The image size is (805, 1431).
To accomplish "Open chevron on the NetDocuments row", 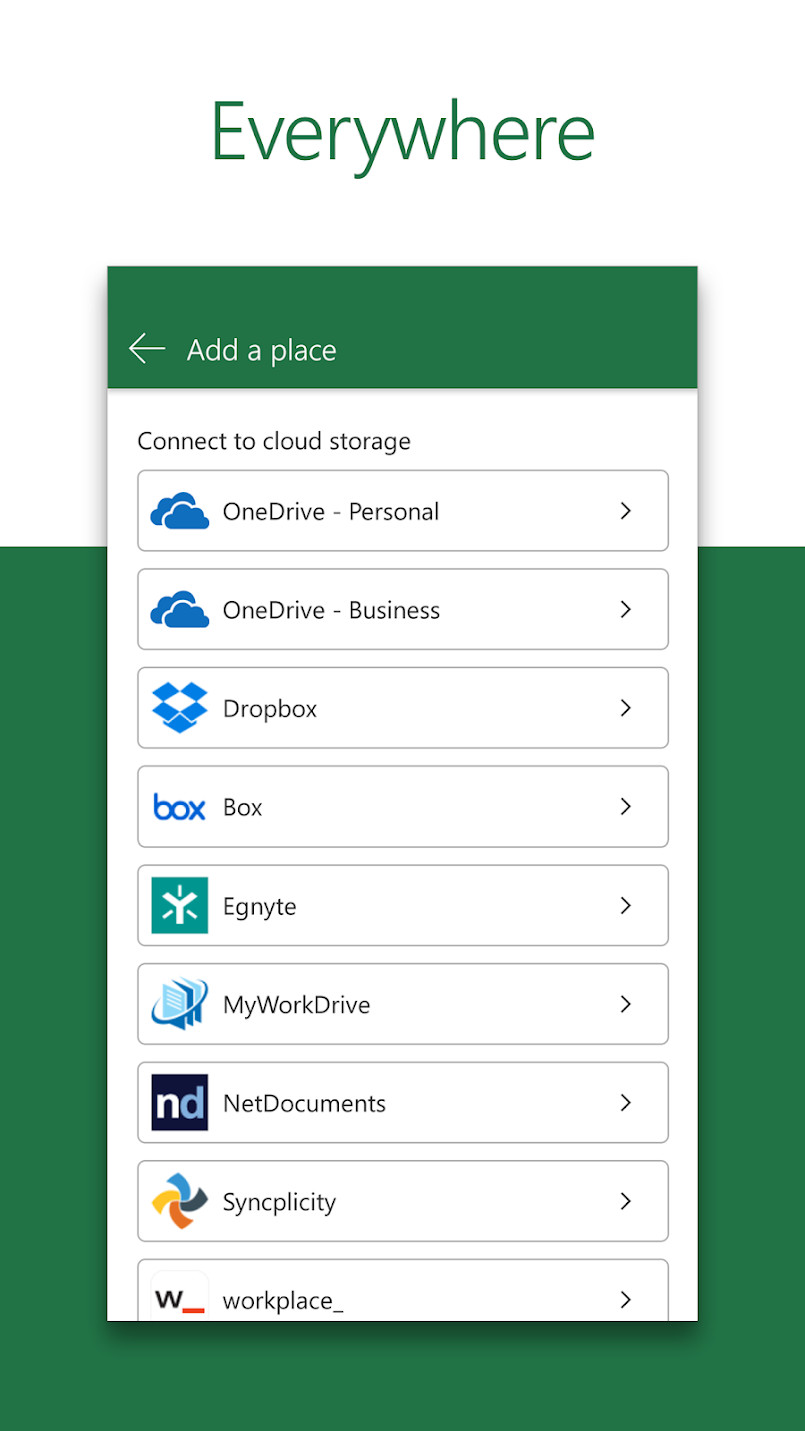I will pos(626,1102).
